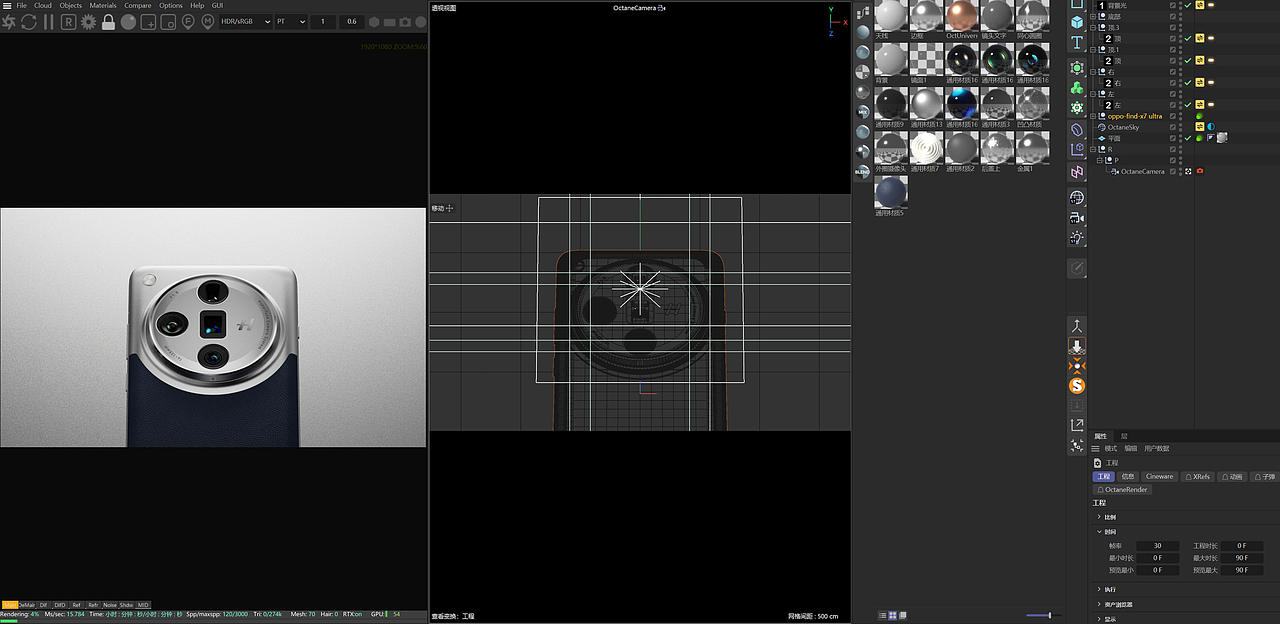Viewport: 1280px width, 624px height.
Task: Toggle the lock resolution padlock icon
Action: 108,21
